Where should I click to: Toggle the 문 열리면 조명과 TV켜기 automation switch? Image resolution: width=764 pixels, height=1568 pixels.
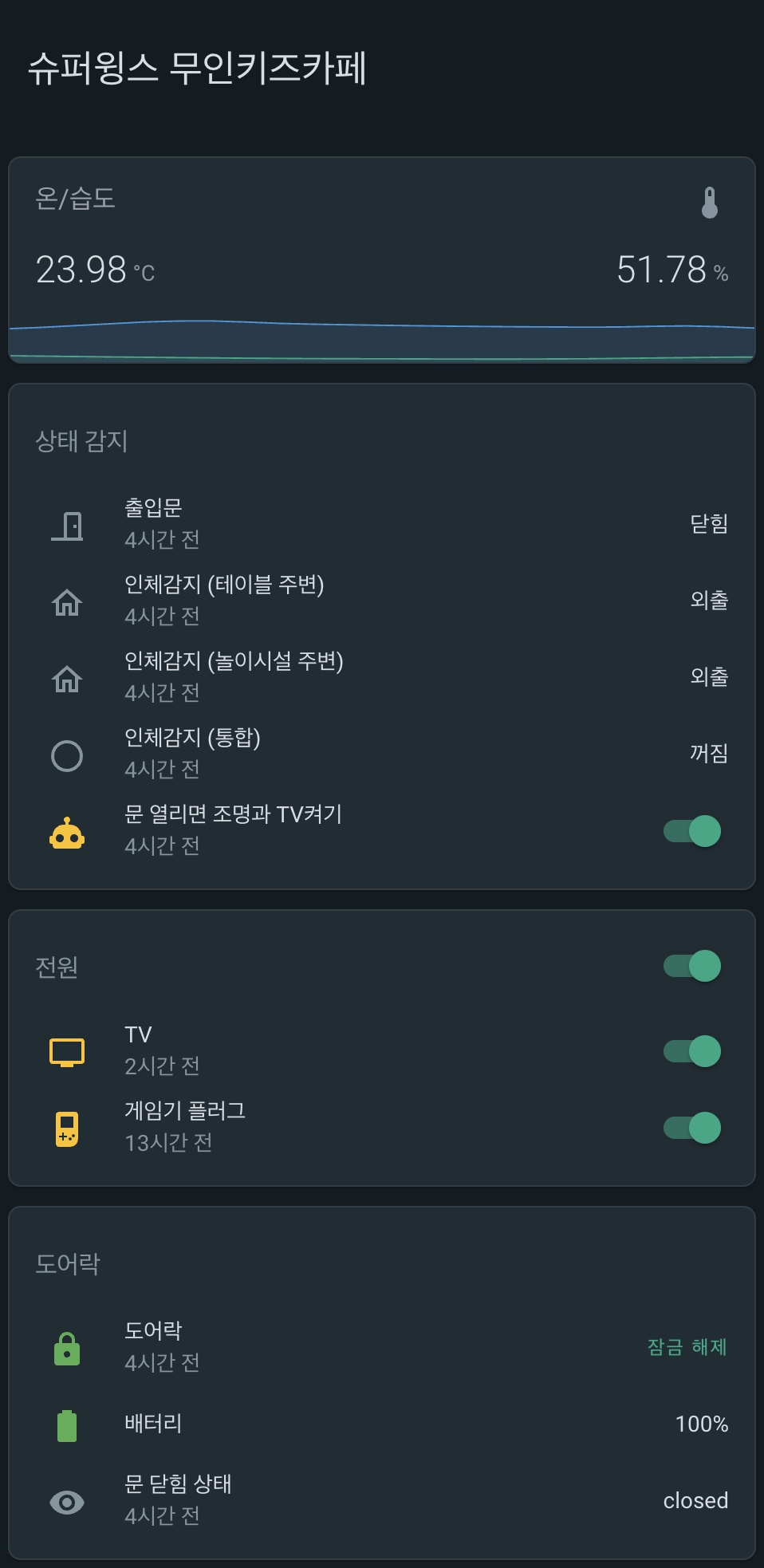692,831
